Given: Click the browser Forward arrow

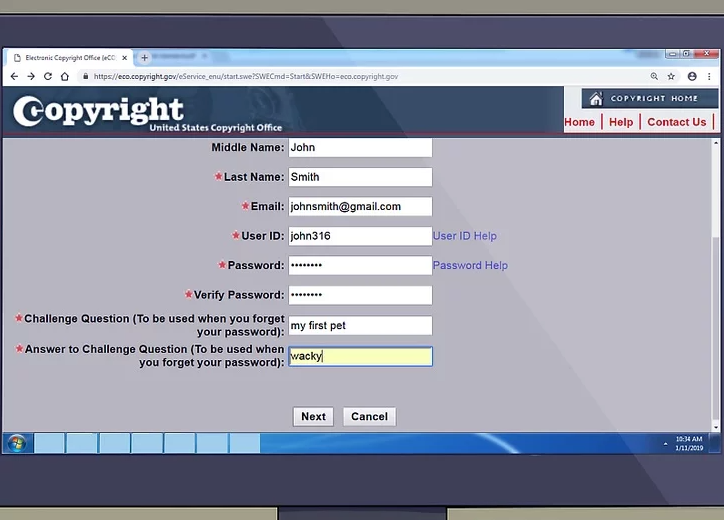Looking at the screenshot, I should (x=31, y=76).
